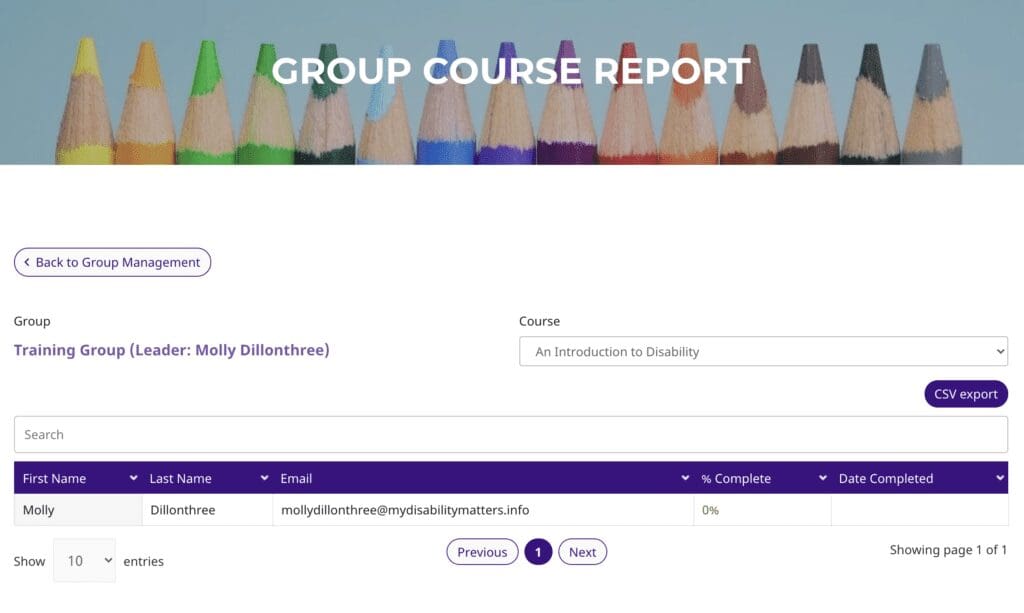Screen dimensions: 1024x613
Task: Open the Date Completed sort chevron
Action: pos(999,478)
